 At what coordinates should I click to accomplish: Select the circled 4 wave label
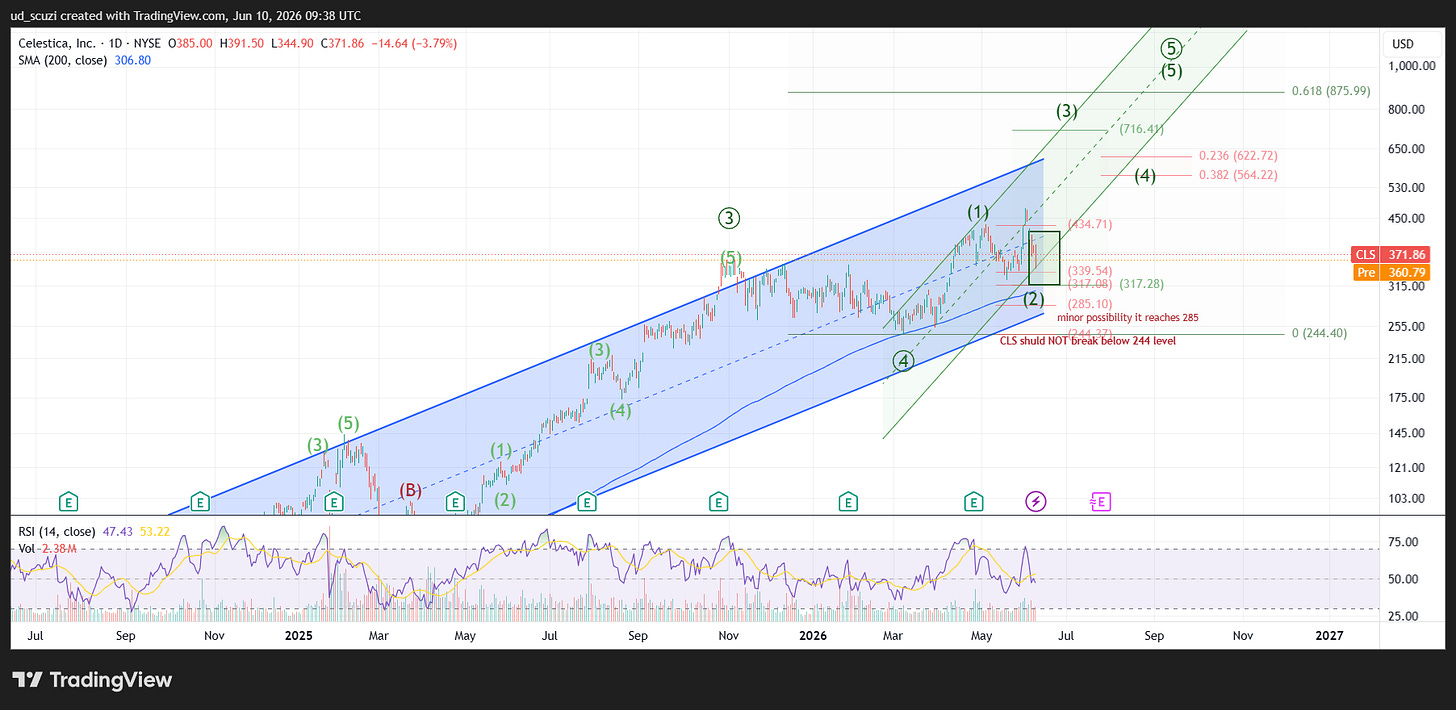[x=904, y=361]
